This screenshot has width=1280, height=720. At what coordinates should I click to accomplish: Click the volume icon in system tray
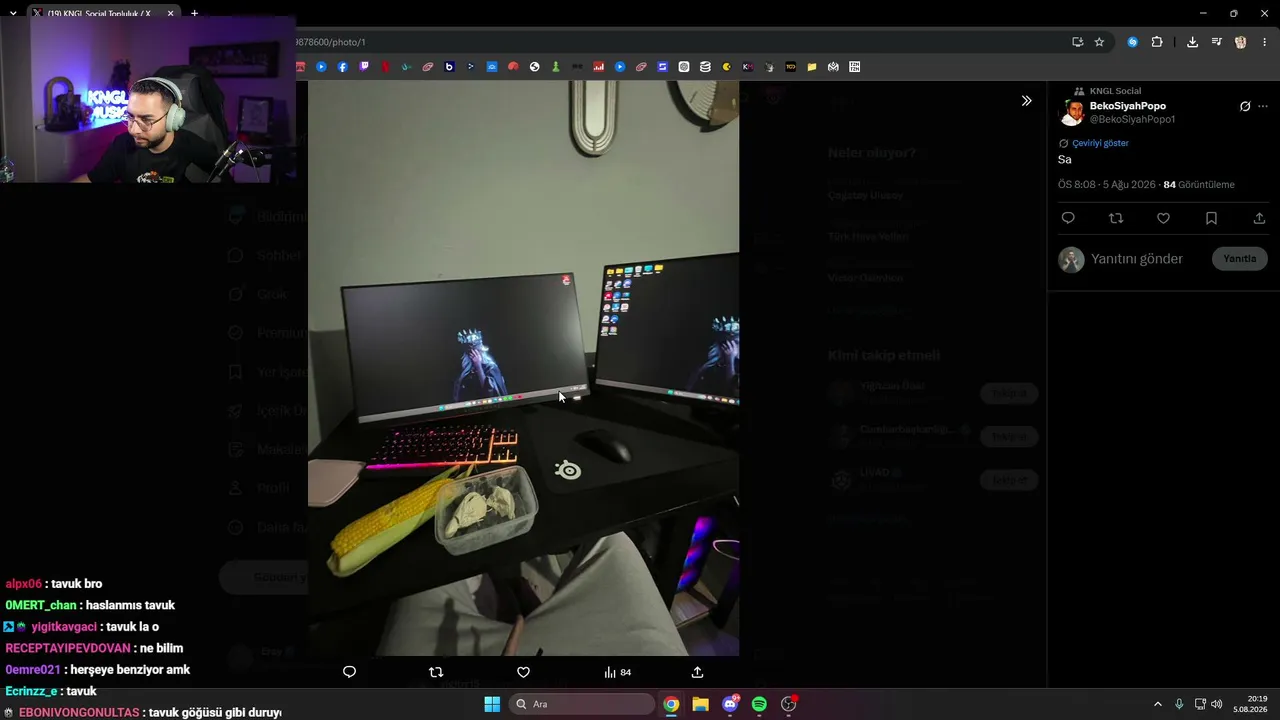coord(1217,704)
